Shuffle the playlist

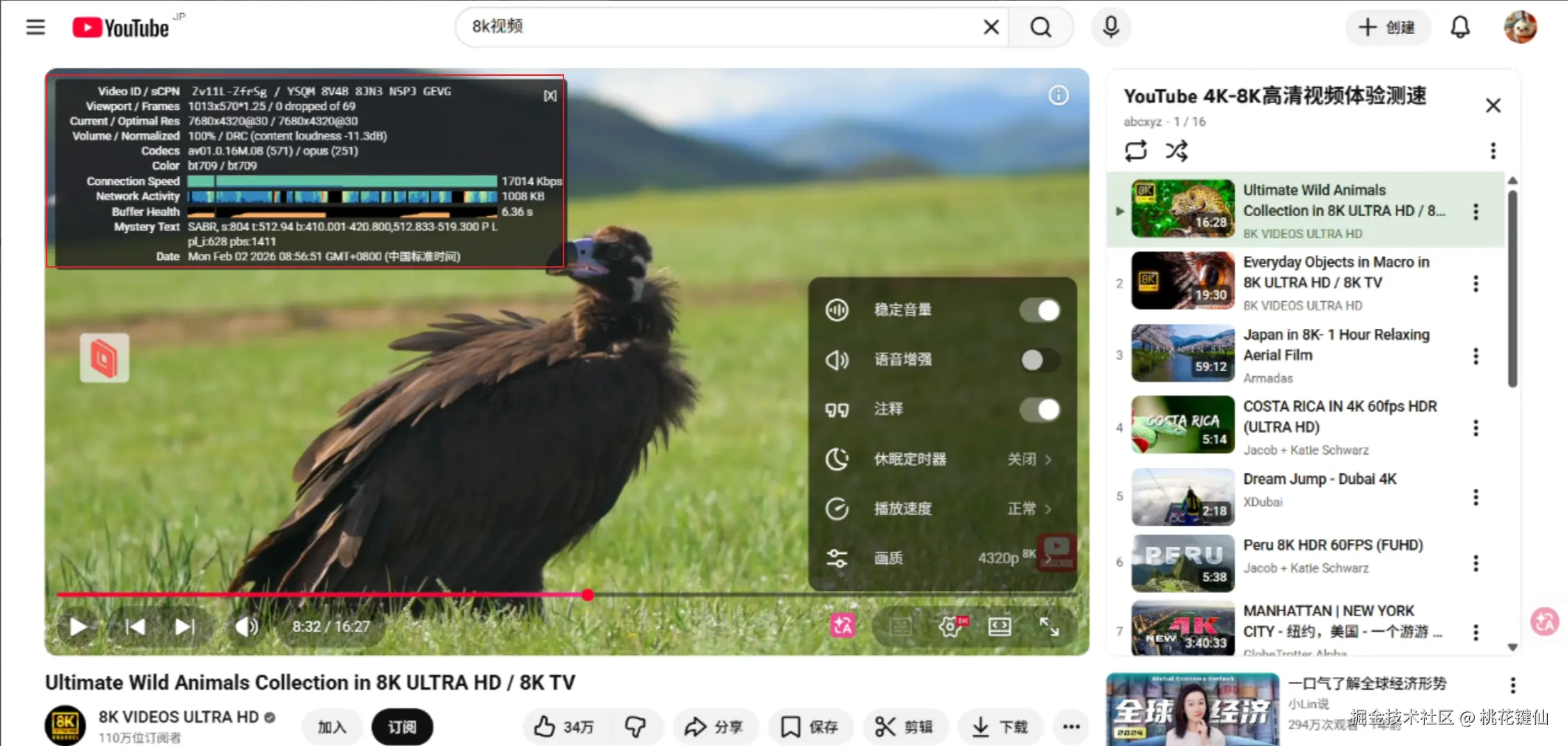(x=1177, y=151)
